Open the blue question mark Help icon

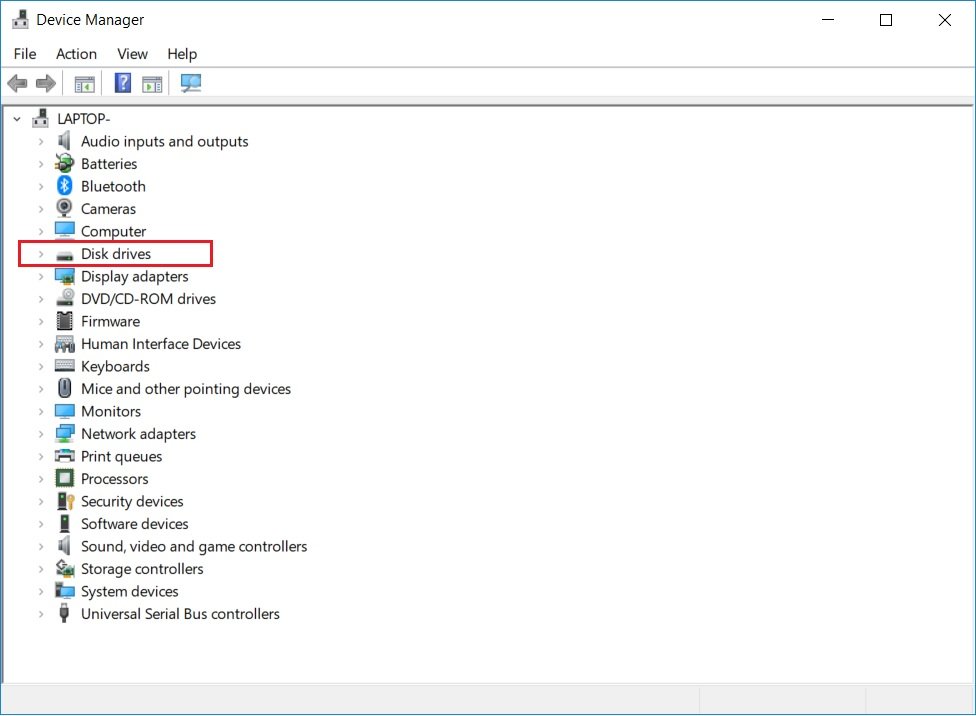[x=123, y=83]
